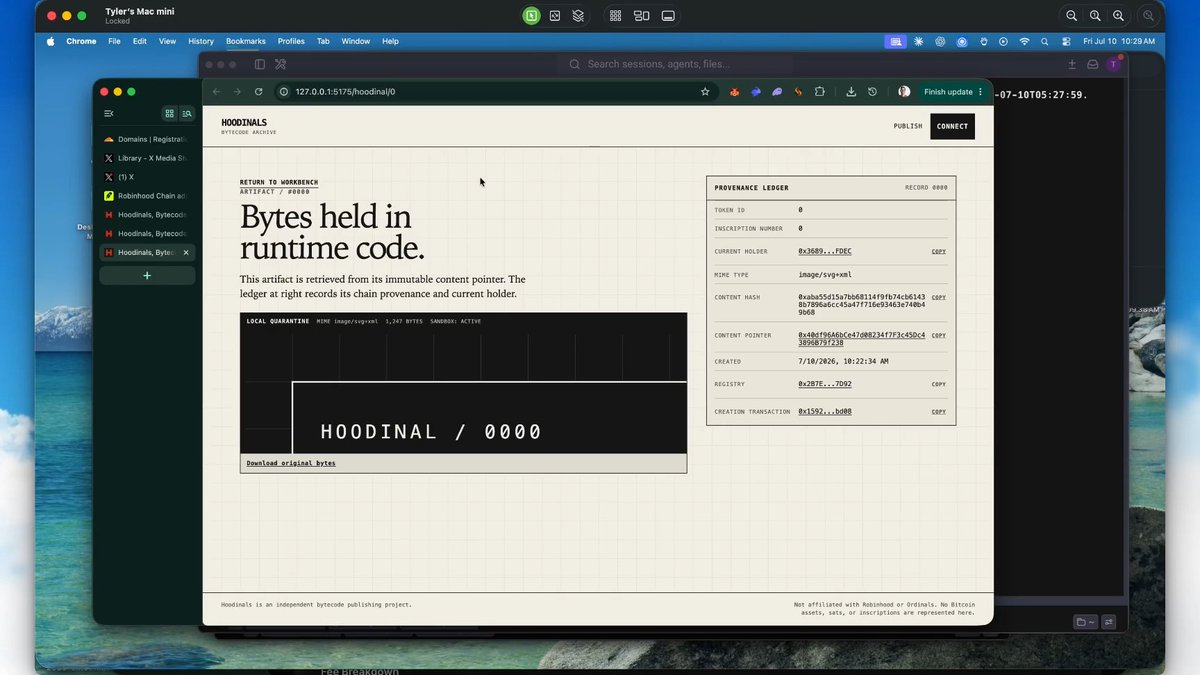Click RETURN TO WORKBENCH link
1200x675 pixels.
point(279,182)
